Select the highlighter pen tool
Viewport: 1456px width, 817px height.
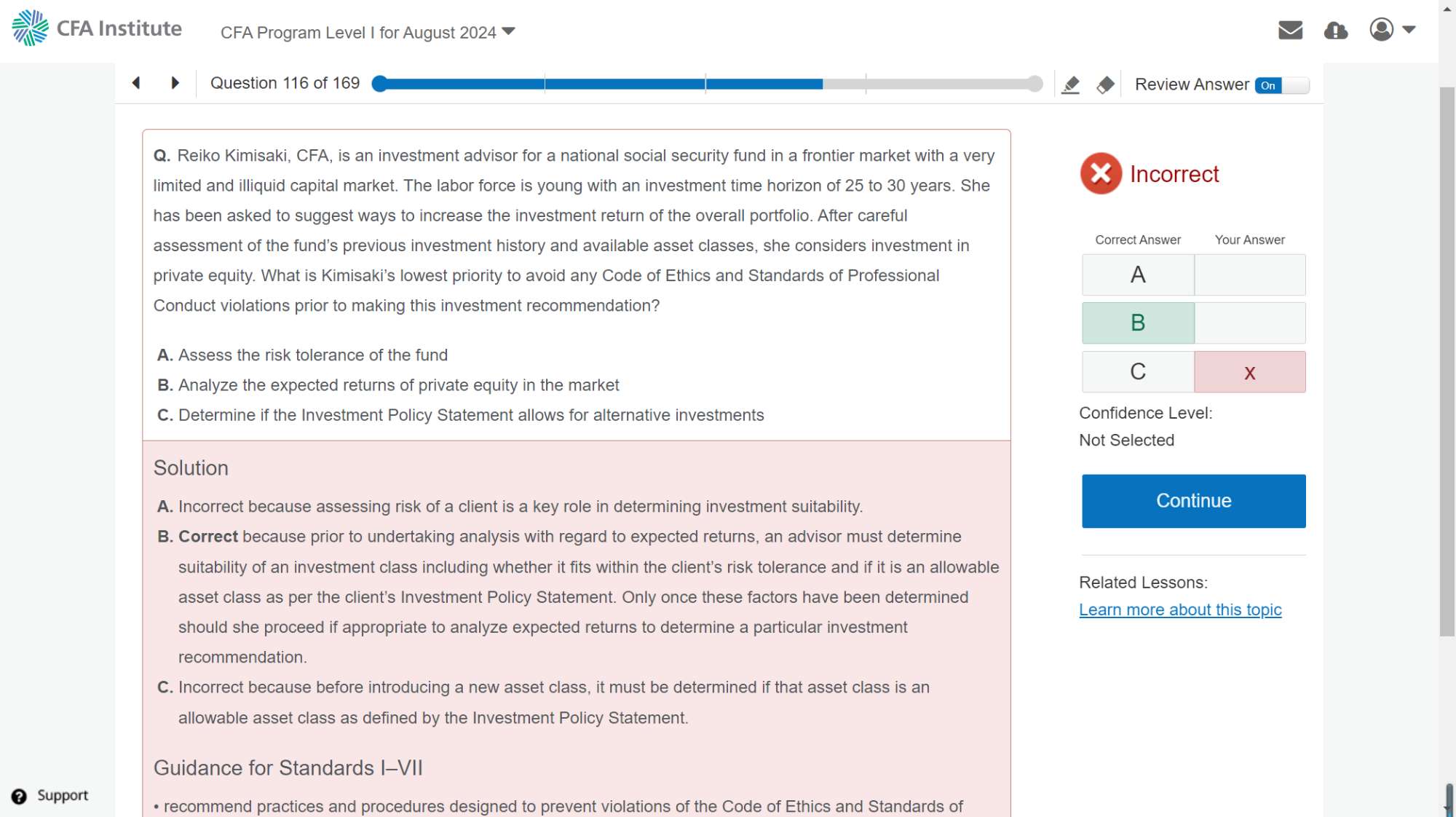point(1070,85)
